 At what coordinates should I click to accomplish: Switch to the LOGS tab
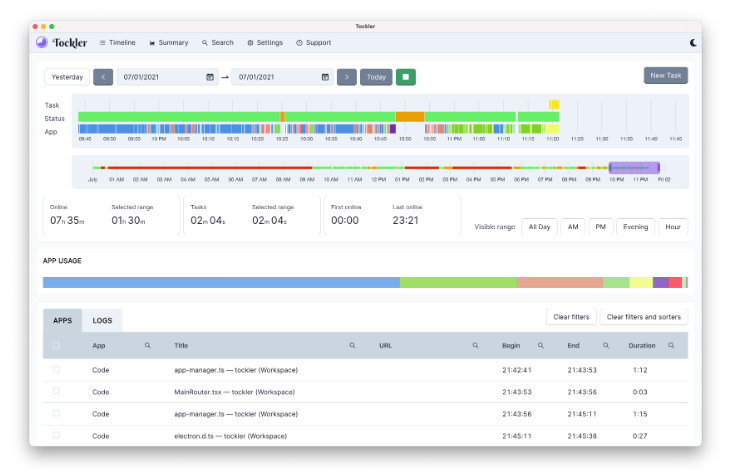pyautogui.click(x=102, y=320)
